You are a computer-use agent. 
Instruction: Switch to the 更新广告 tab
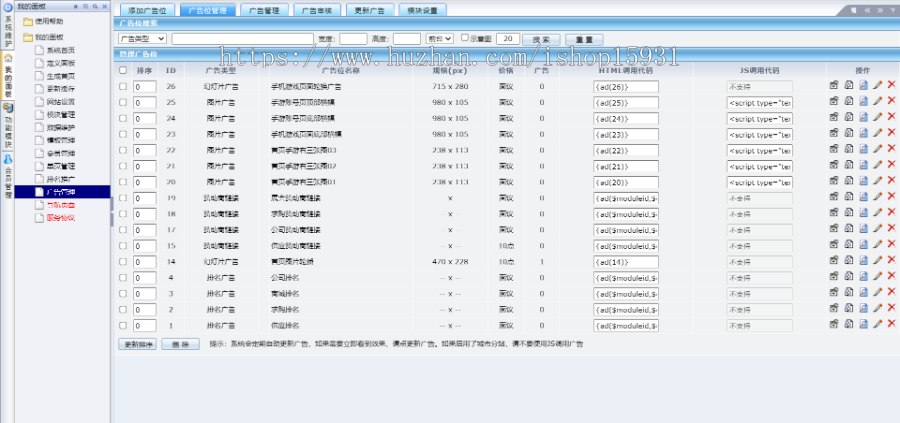370,10
